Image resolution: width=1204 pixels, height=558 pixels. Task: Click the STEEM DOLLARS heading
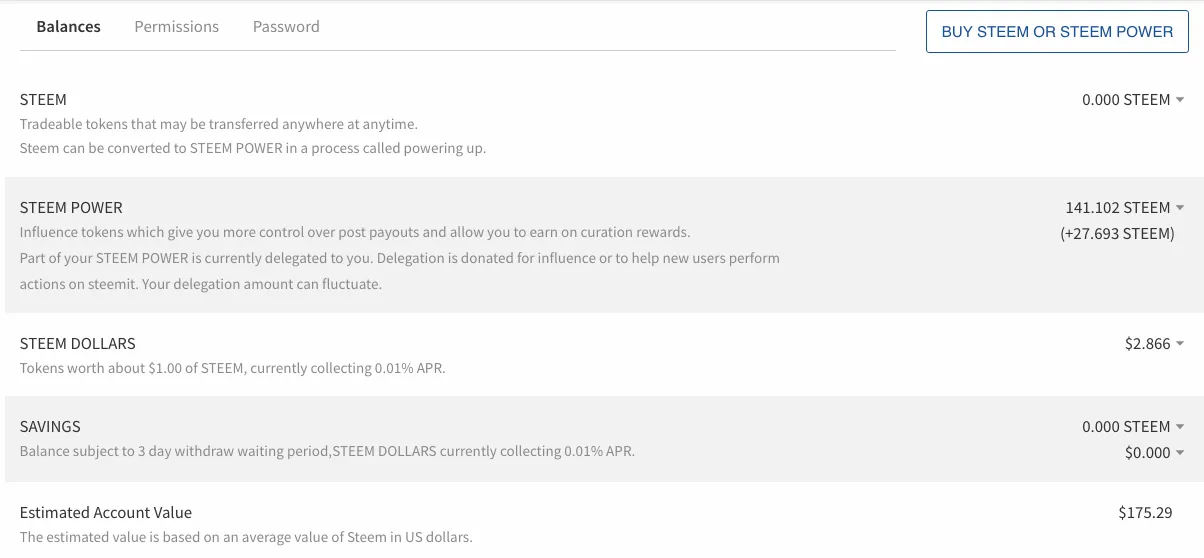(77, 344)
